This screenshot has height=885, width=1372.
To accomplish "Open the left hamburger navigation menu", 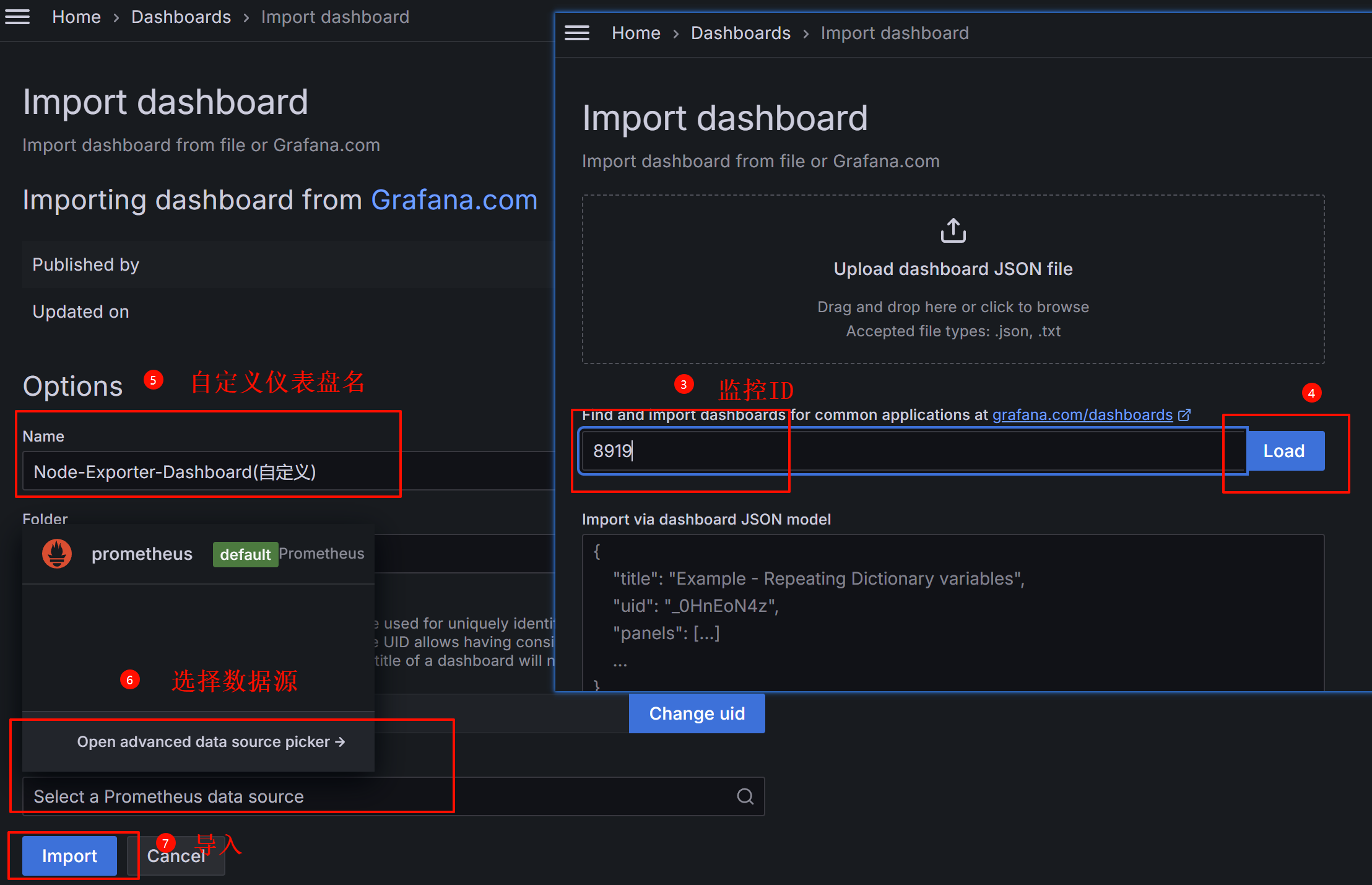I will (x=17, y=17).
